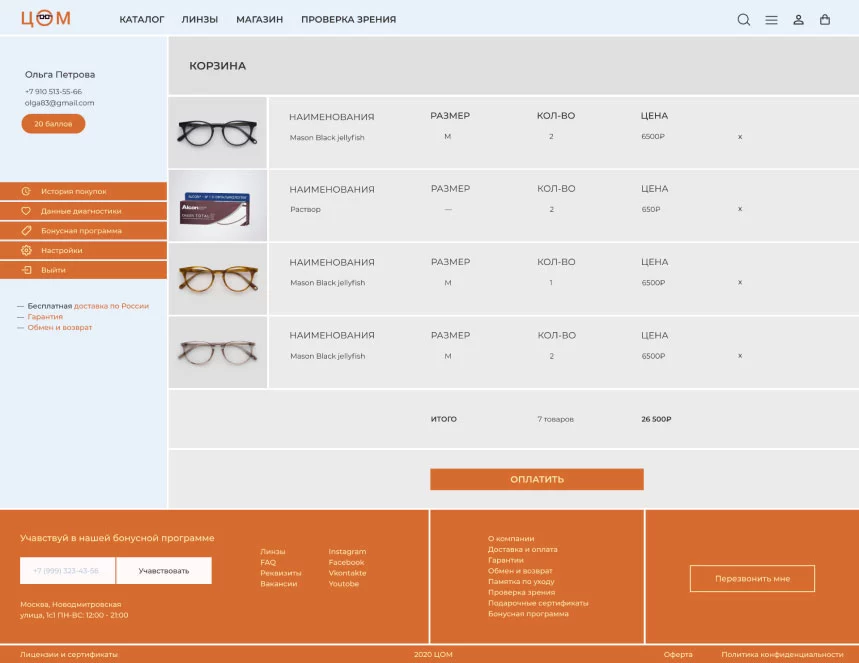Open the black round glasses thumbnail

(217, 133)
